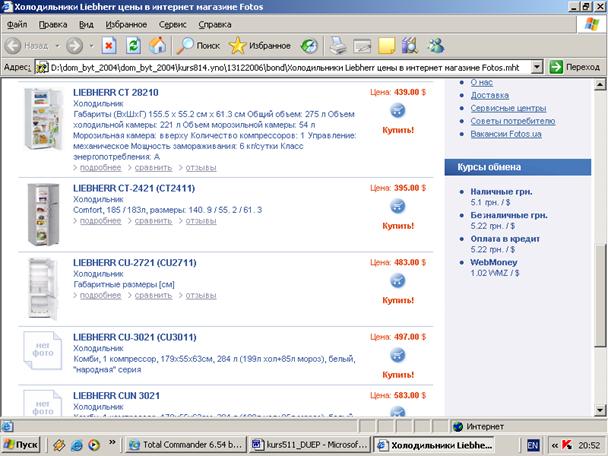
Task: Click the Messenger icon in toolbar
Action: tap(436, 45)
